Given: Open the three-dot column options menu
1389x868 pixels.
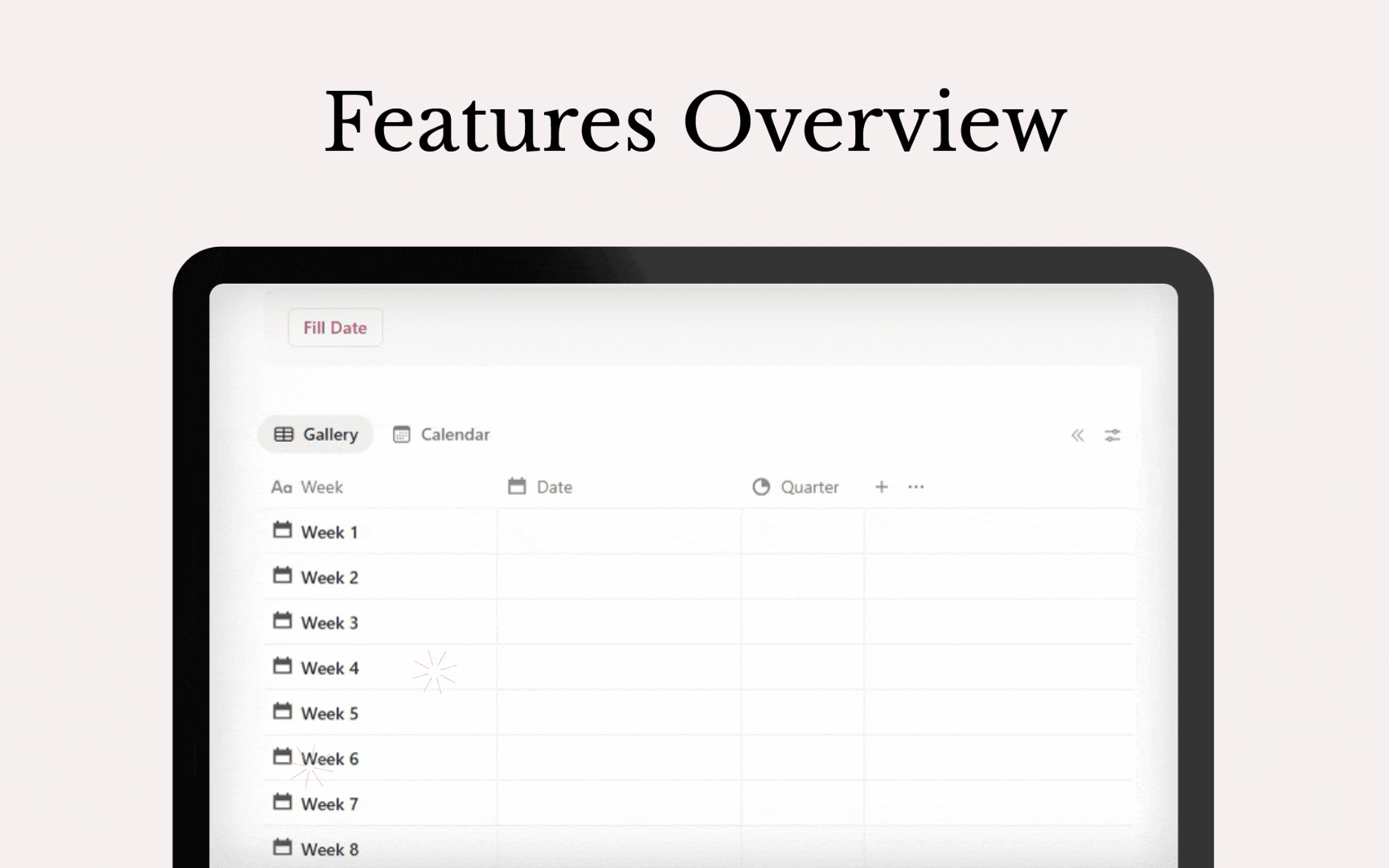Looking at the screenshot, I should 916,487.
